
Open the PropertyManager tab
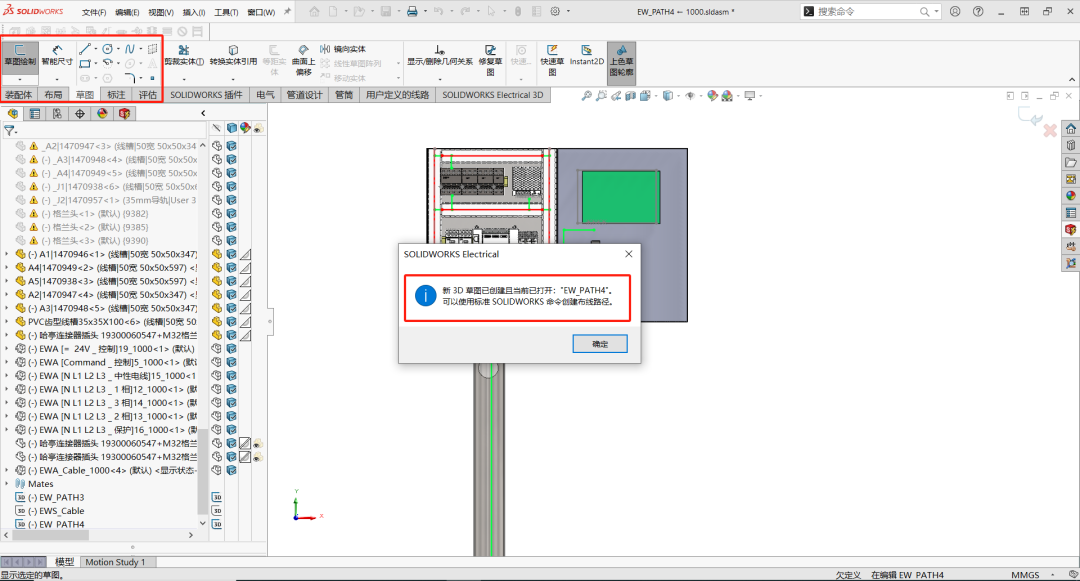coord(35,114)
